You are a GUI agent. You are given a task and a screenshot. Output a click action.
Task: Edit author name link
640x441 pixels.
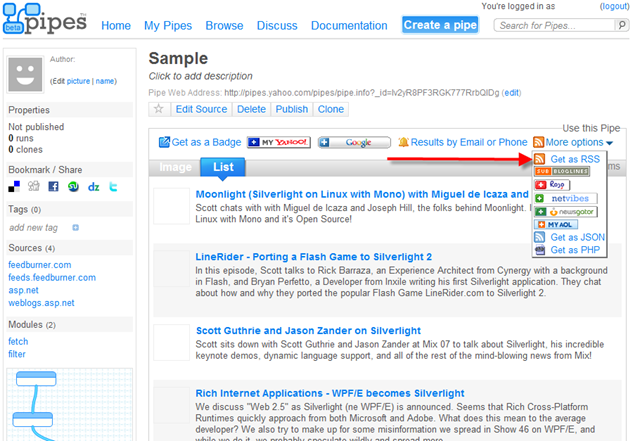click(x=105, y=81)
